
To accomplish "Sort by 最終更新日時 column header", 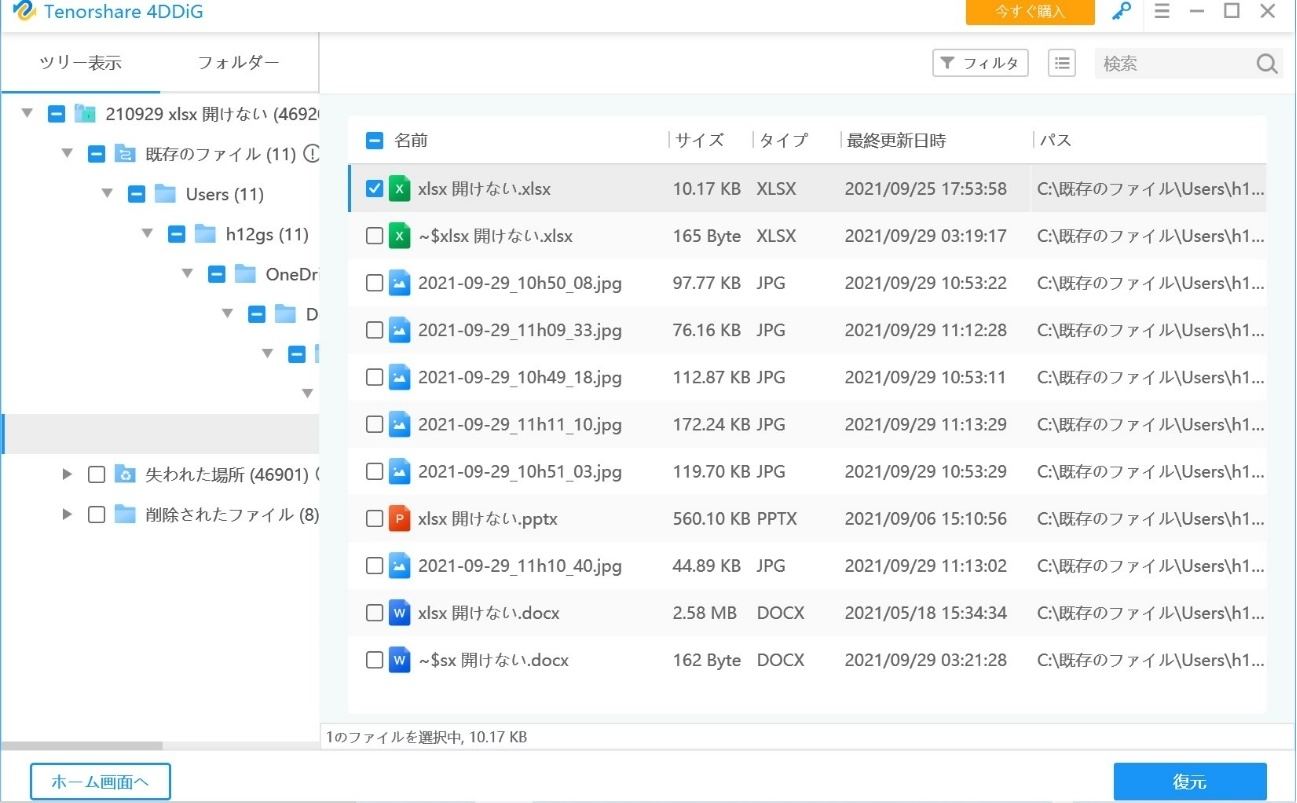I will point(896,141).
